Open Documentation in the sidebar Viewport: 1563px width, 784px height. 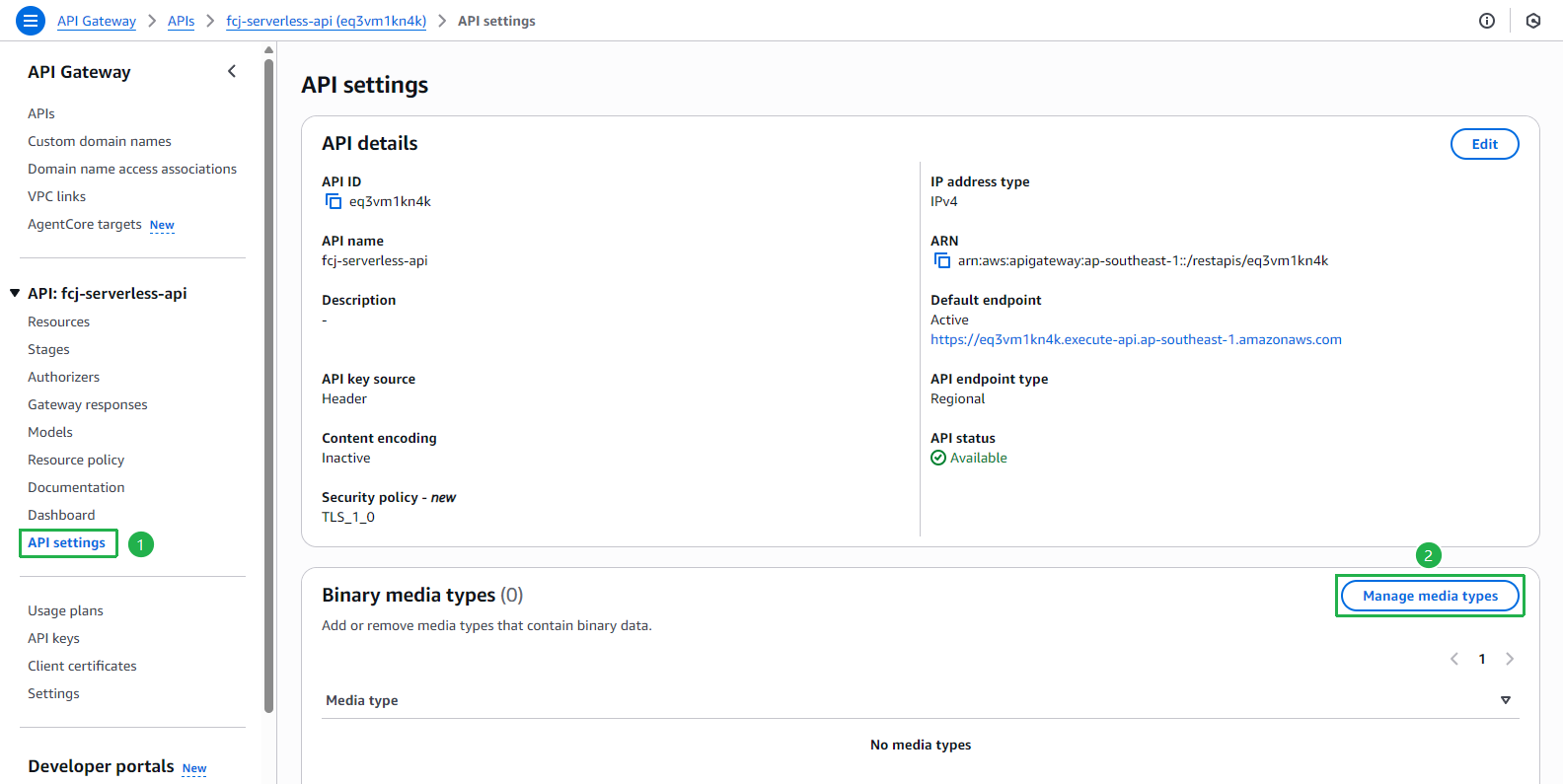[76, 487]
